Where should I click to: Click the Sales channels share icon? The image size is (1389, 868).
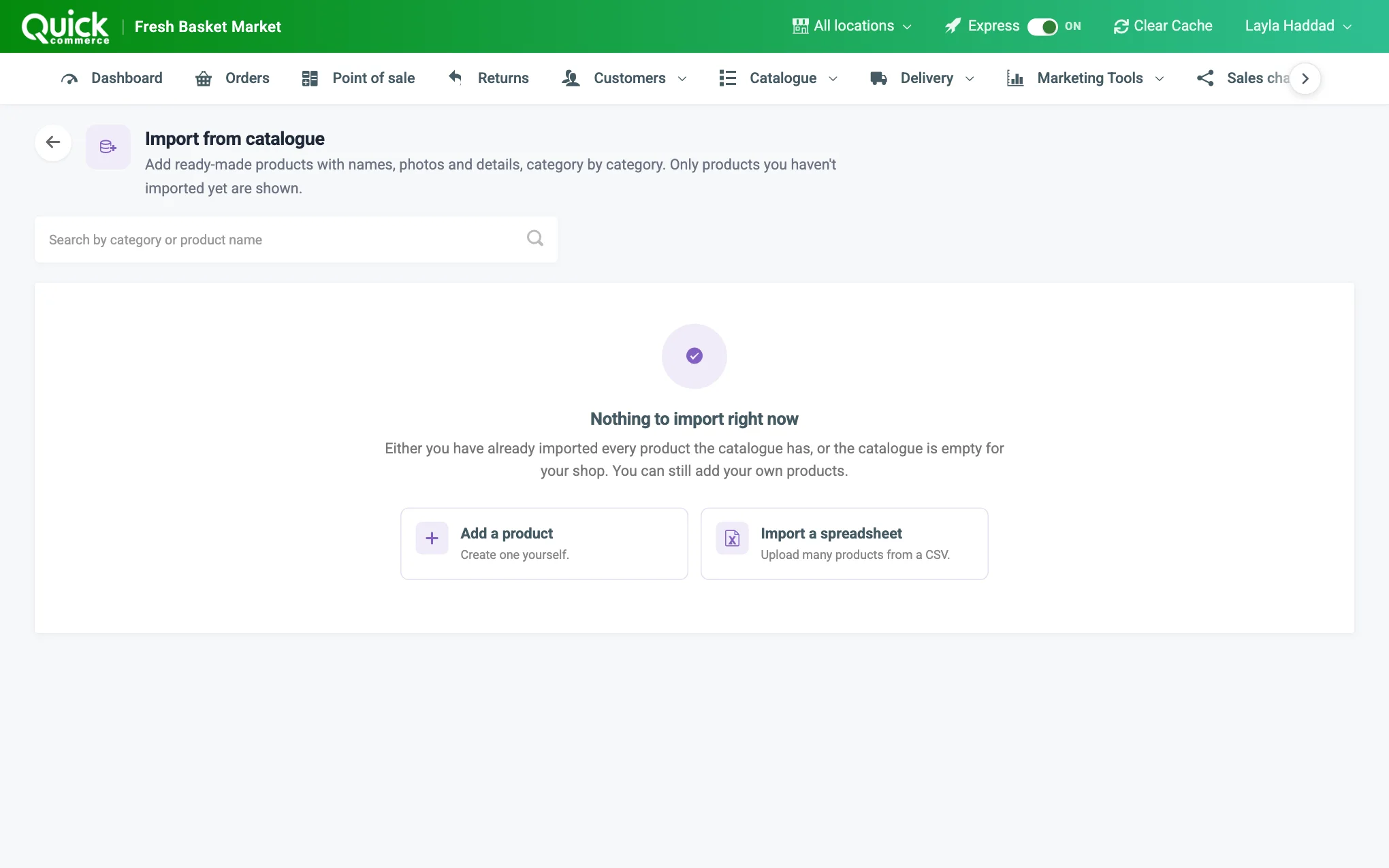[x=1205, y=78]
